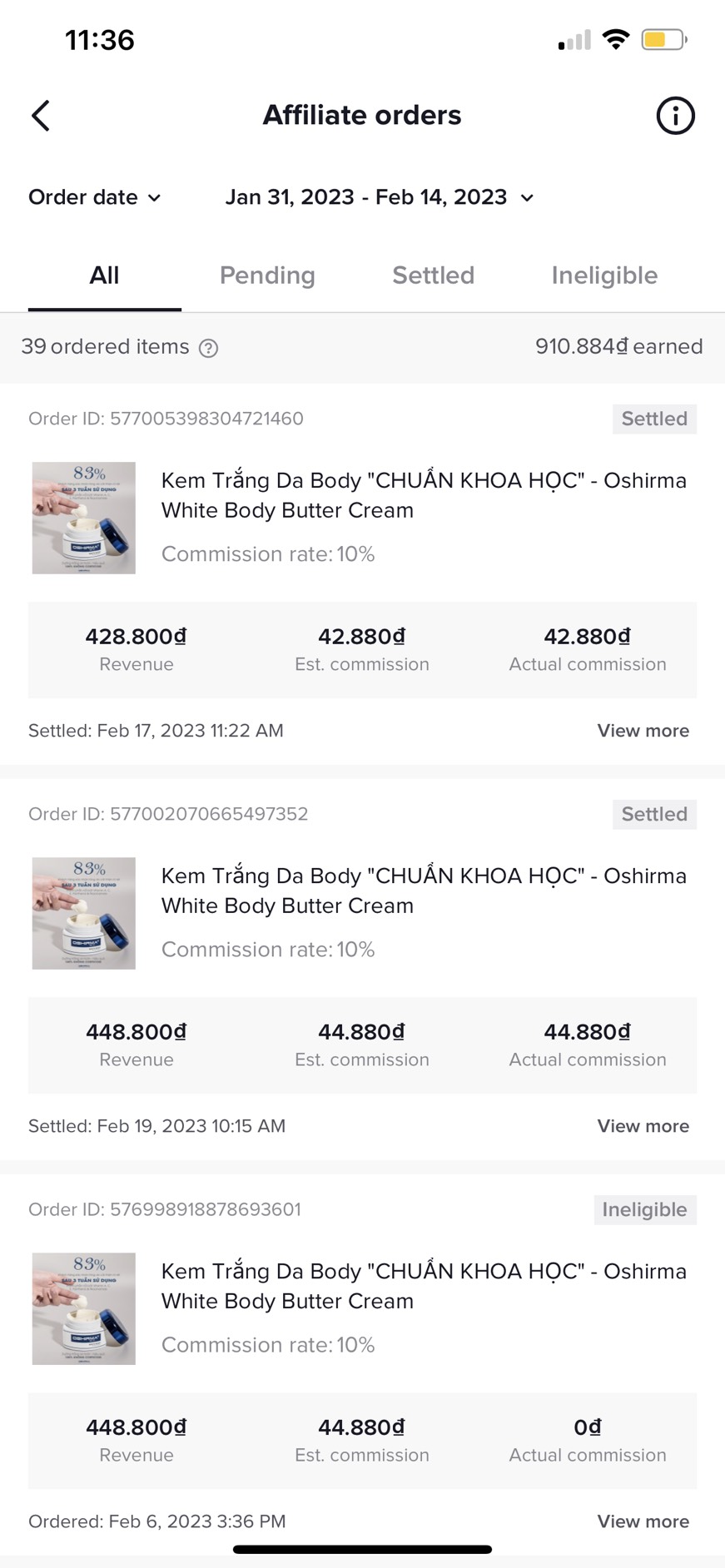Viewport: 725px width, 1568px height.
Task: Tap the back arrow icon
Action: coord(41,116)
